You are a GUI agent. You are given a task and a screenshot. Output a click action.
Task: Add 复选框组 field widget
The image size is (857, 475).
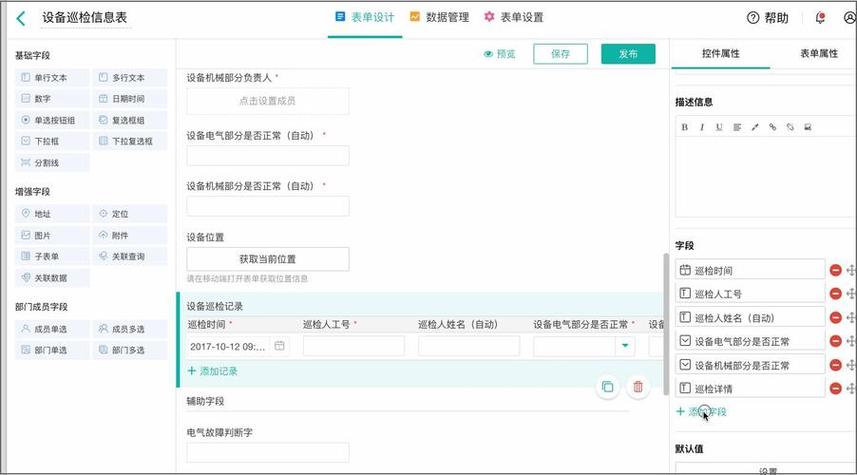[130, 120]
